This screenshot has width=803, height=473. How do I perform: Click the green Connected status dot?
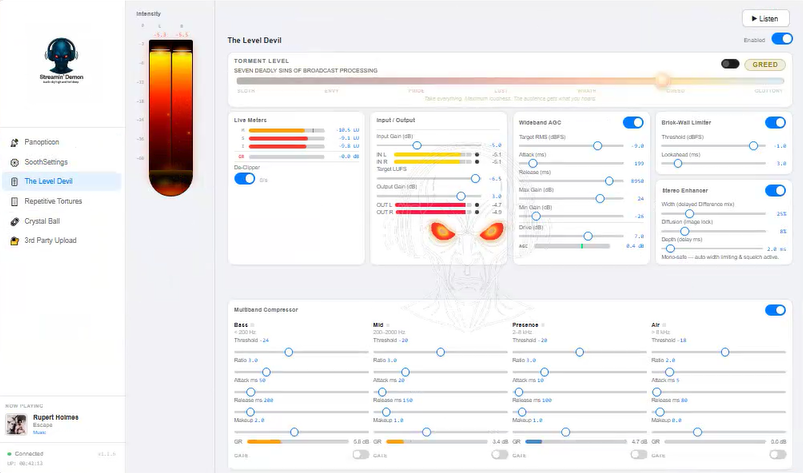(9, 454)
